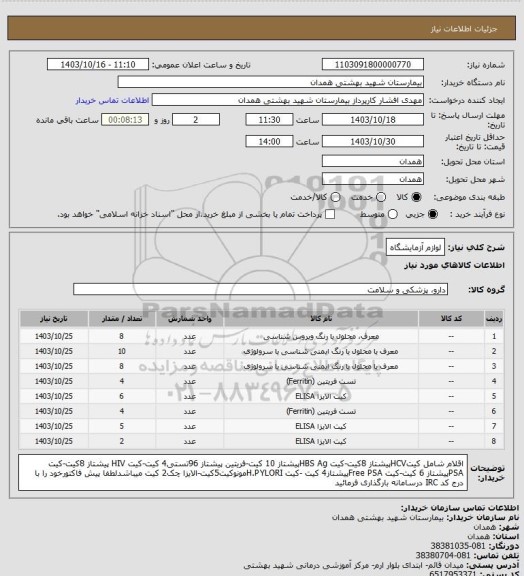Screen dimensions: 524x576
Task: Select row 4 تست فریتین (Ferritin)
Action: tap(321, 381)
